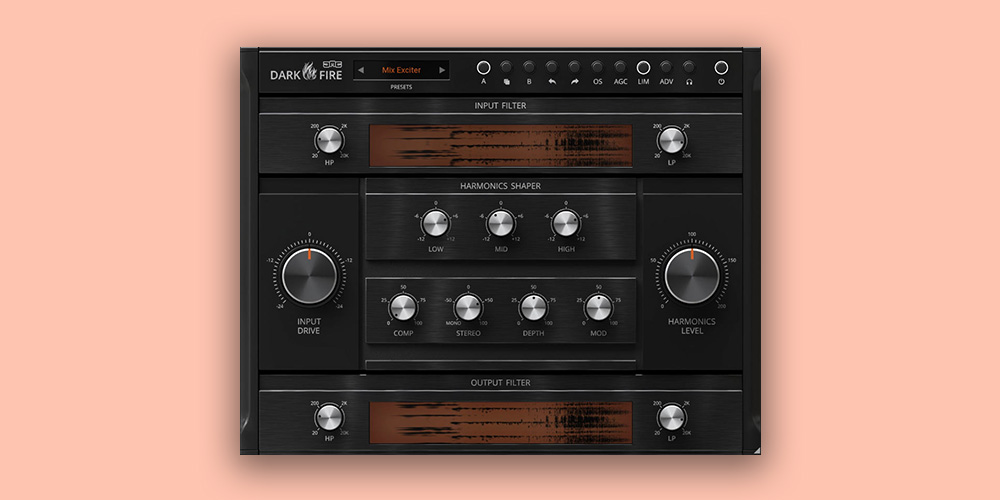
Task: Click the Output Filter HP knob
Action: click(x=329, y=417)
